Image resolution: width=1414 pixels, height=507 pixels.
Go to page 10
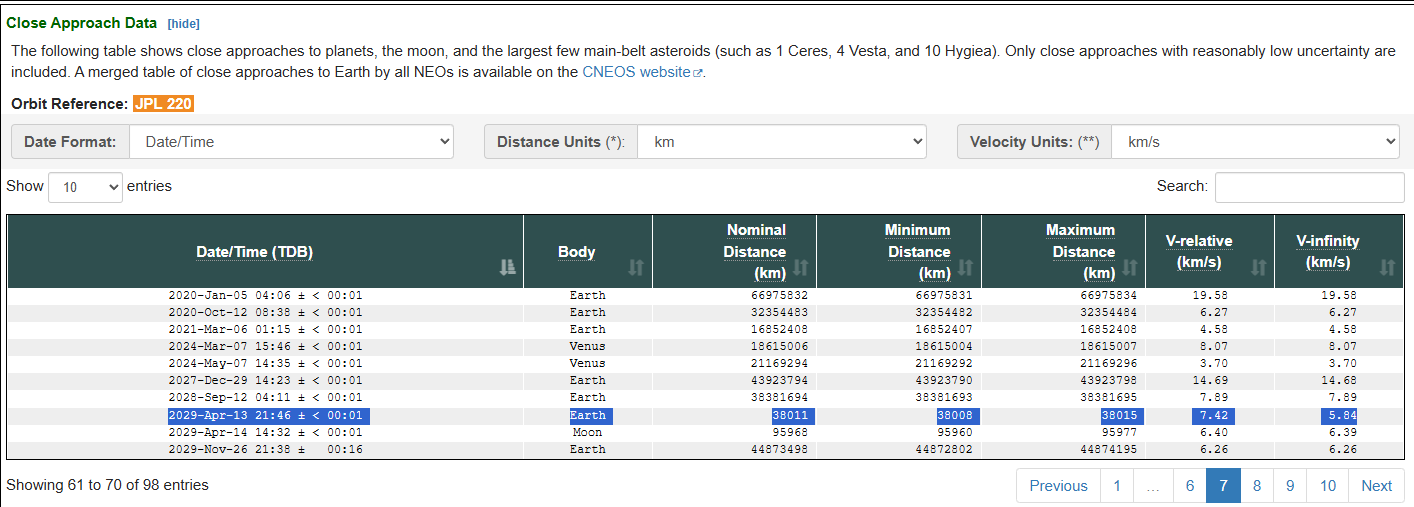tap(1327, 485)
